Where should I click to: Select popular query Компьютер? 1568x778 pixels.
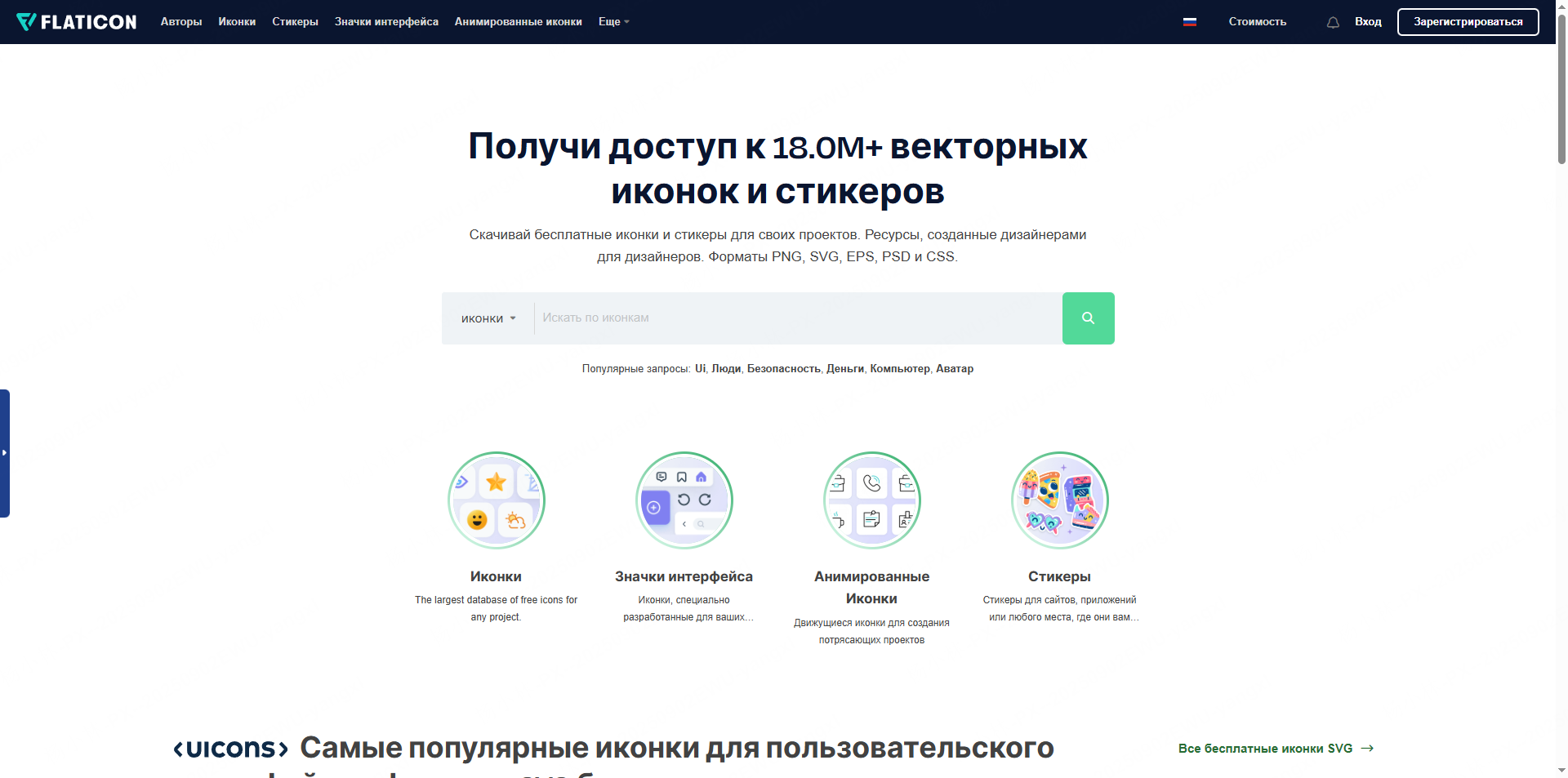point(899,369)
